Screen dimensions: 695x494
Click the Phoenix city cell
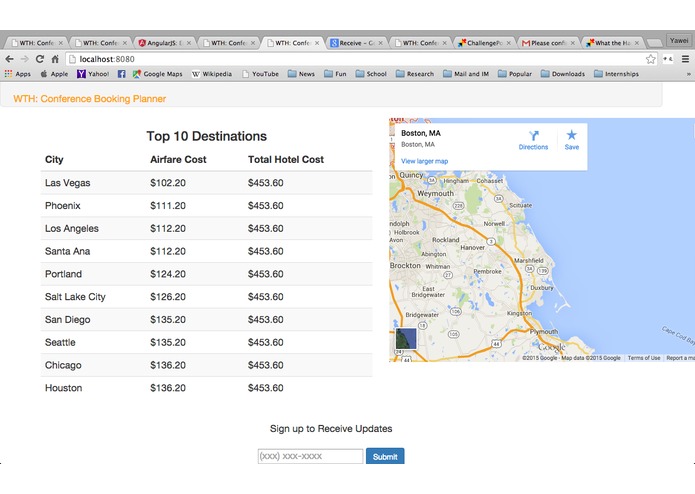62,206
